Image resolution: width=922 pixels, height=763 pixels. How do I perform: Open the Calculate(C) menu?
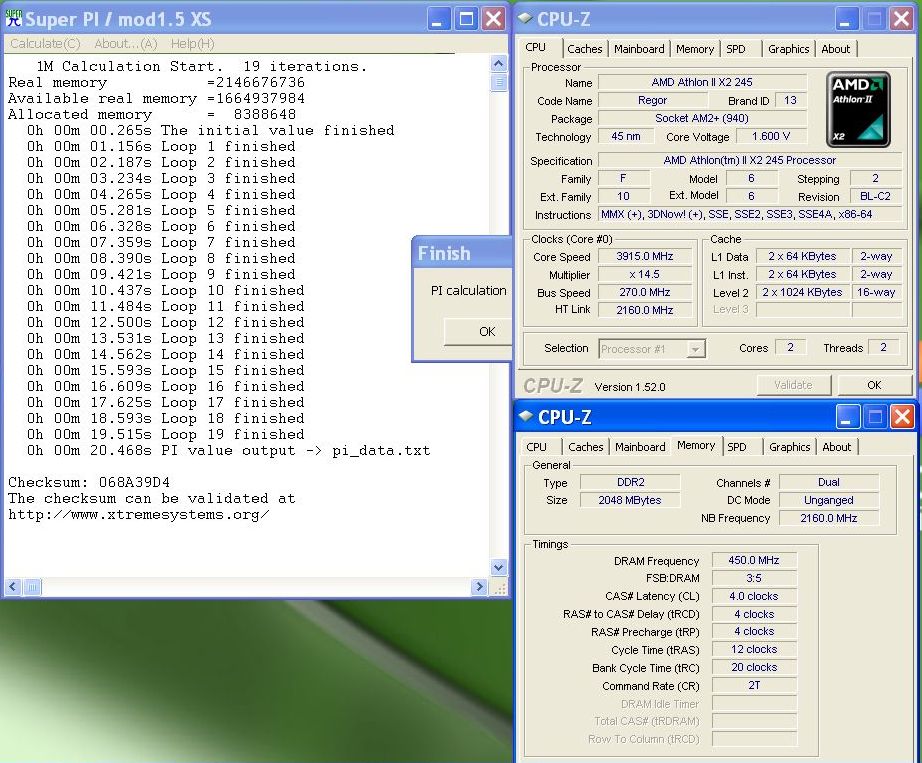45,44
